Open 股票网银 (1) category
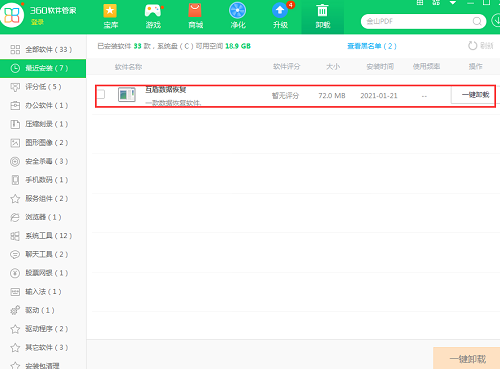500x369 pixels. point(43,273)
